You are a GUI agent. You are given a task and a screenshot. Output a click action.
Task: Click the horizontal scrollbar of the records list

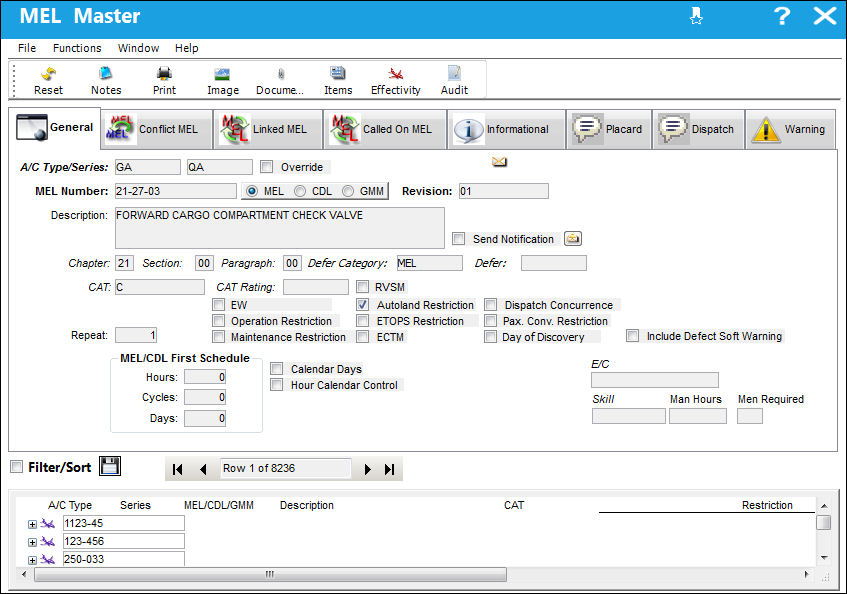point(270,575)
